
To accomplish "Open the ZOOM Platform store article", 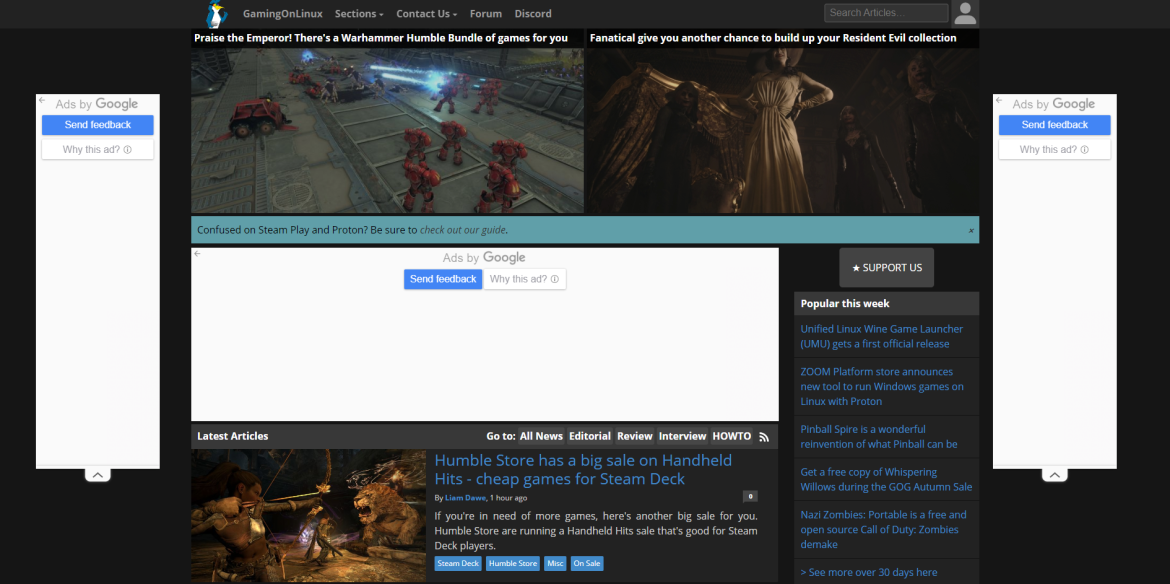I will [882, 386].
